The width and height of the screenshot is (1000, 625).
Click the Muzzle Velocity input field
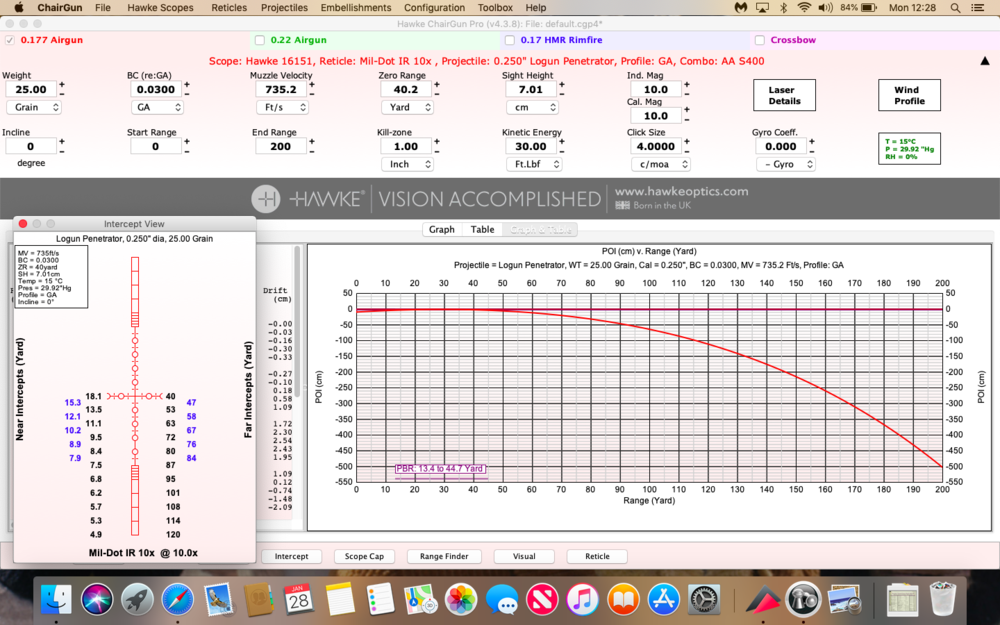click(281, 89)
